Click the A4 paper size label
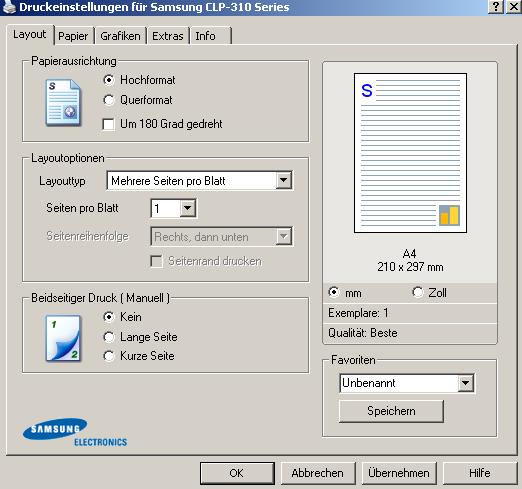 pyautogui.click(x=410, y=254)
